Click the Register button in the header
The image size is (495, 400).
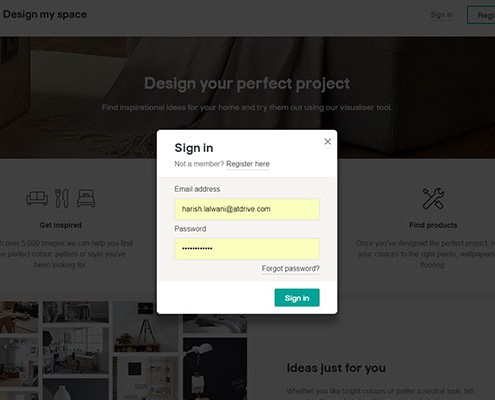coord(481,15)
